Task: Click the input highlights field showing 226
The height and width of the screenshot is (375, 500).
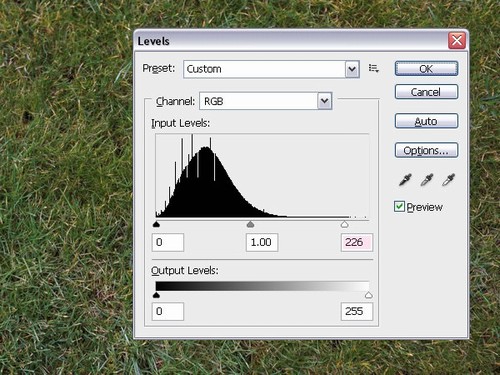Action: click(357, 242)
